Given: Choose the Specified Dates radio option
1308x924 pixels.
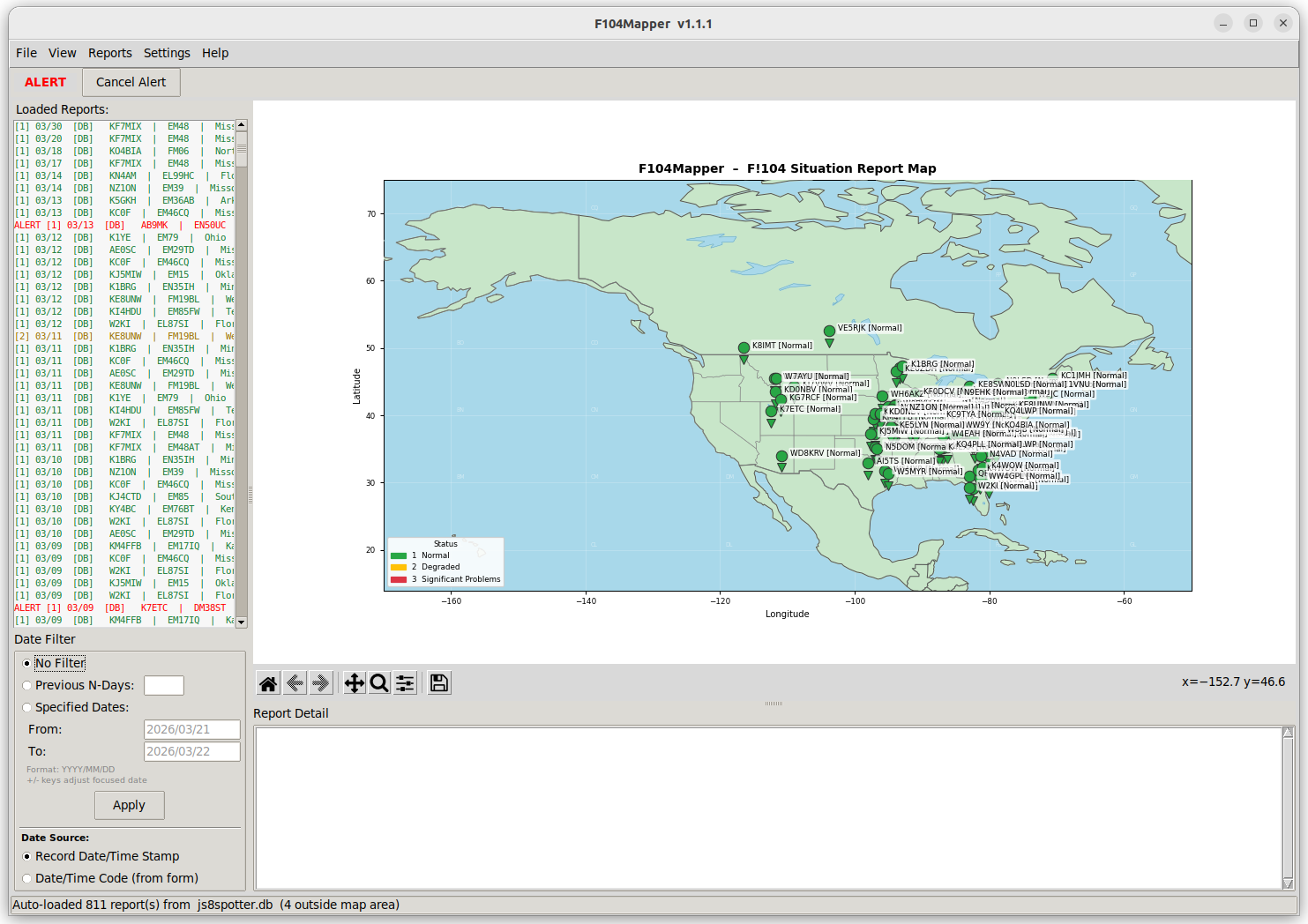Looking at the screenshot, I should pyautogui.click(x=27, y=708).
